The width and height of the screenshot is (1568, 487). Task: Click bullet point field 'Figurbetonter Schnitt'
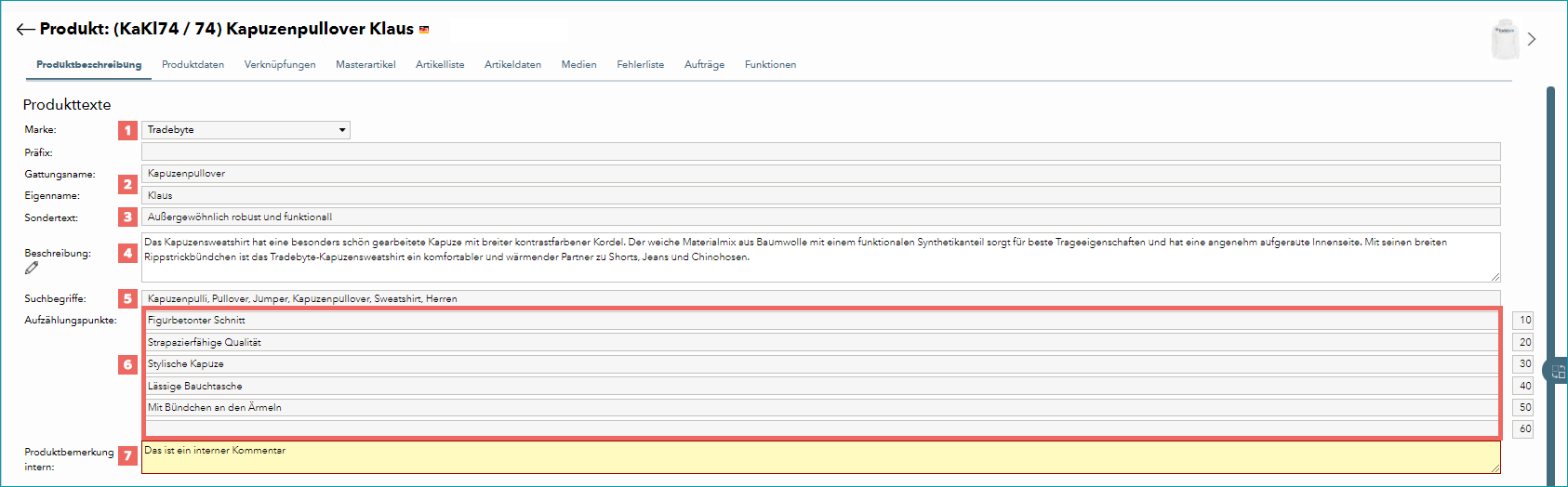(822, 321)
